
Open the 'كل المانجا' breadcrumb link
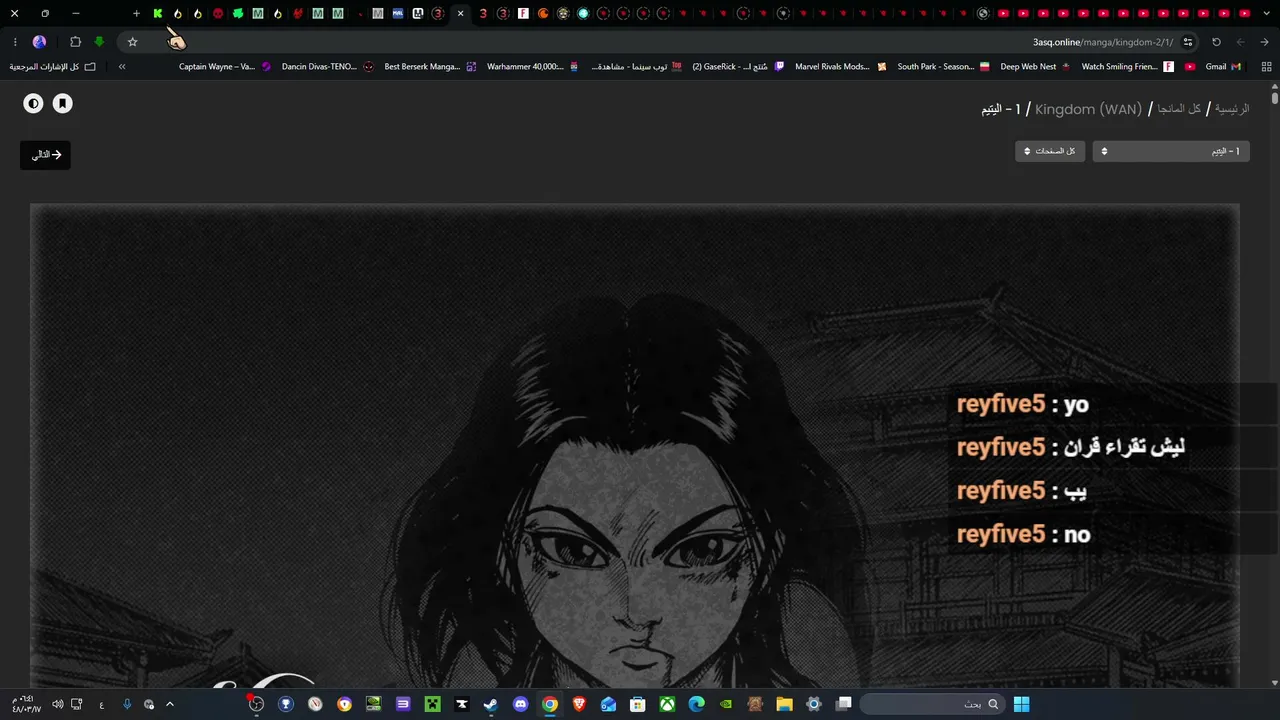[1179, 109]
